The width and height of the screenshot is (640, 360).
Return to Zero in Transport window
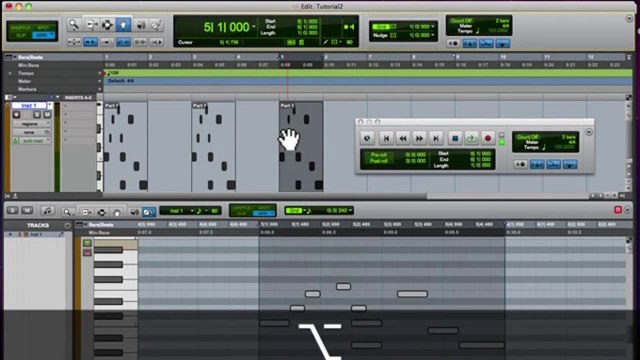(x=386, y=138)
